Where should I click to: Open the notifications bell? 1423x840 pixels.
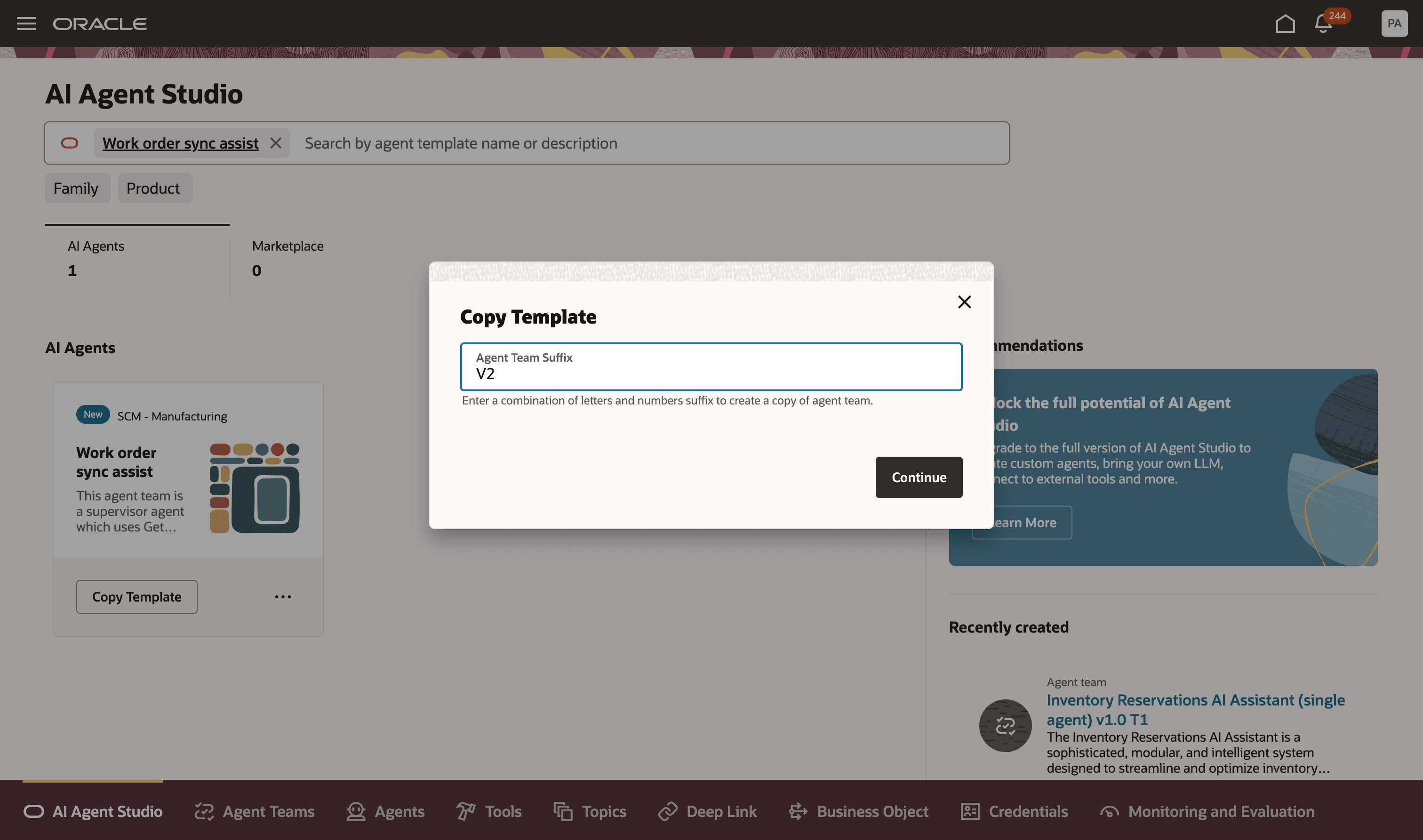pos(1322,23)
